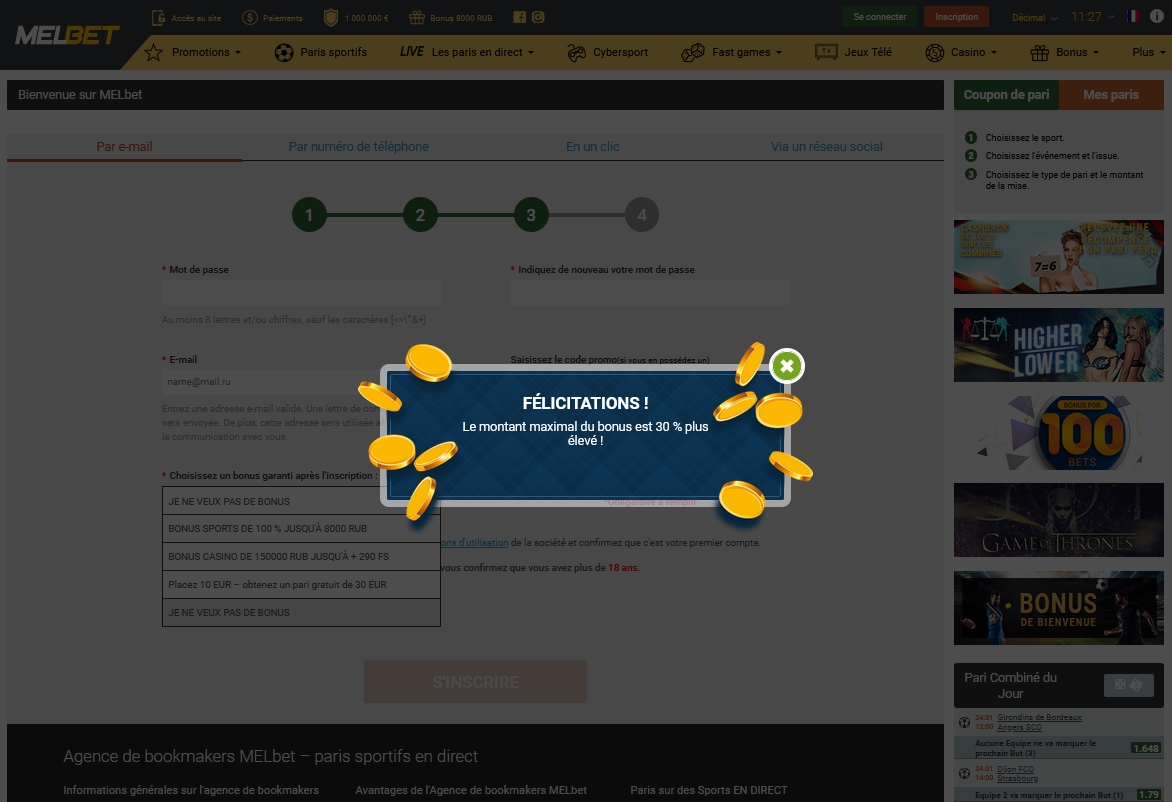Screen dimensions: 1172x802
Task: Open the Plus navigation dropdown
Action: coord(1149,52)
